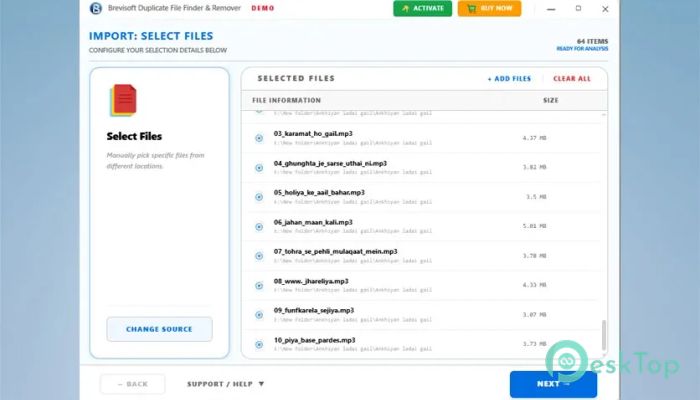Click the BUY NOW button

(489, 8)
